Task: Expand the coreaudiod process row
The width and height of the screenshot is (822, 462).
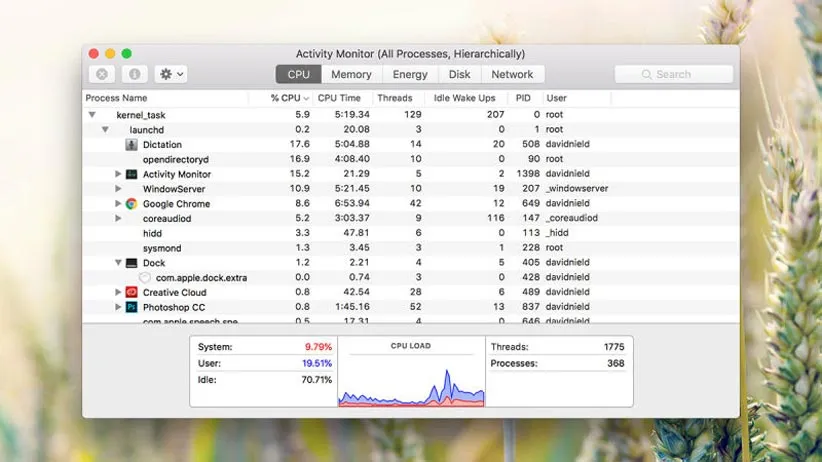Action: coord(118,218)
